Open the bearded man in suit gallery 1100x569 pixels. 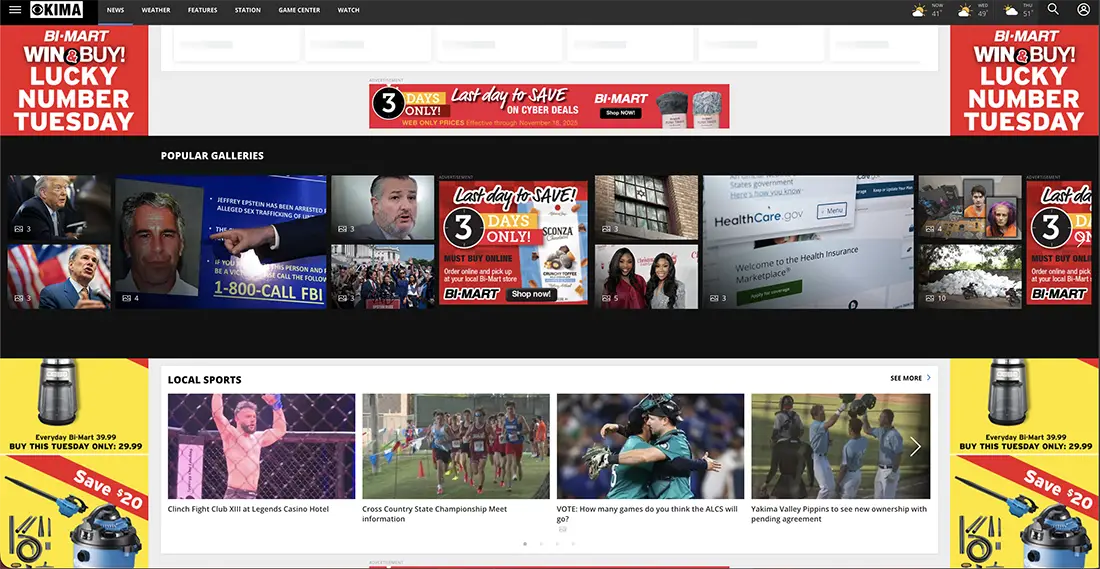pyautogui.click(x=382, y=208)
